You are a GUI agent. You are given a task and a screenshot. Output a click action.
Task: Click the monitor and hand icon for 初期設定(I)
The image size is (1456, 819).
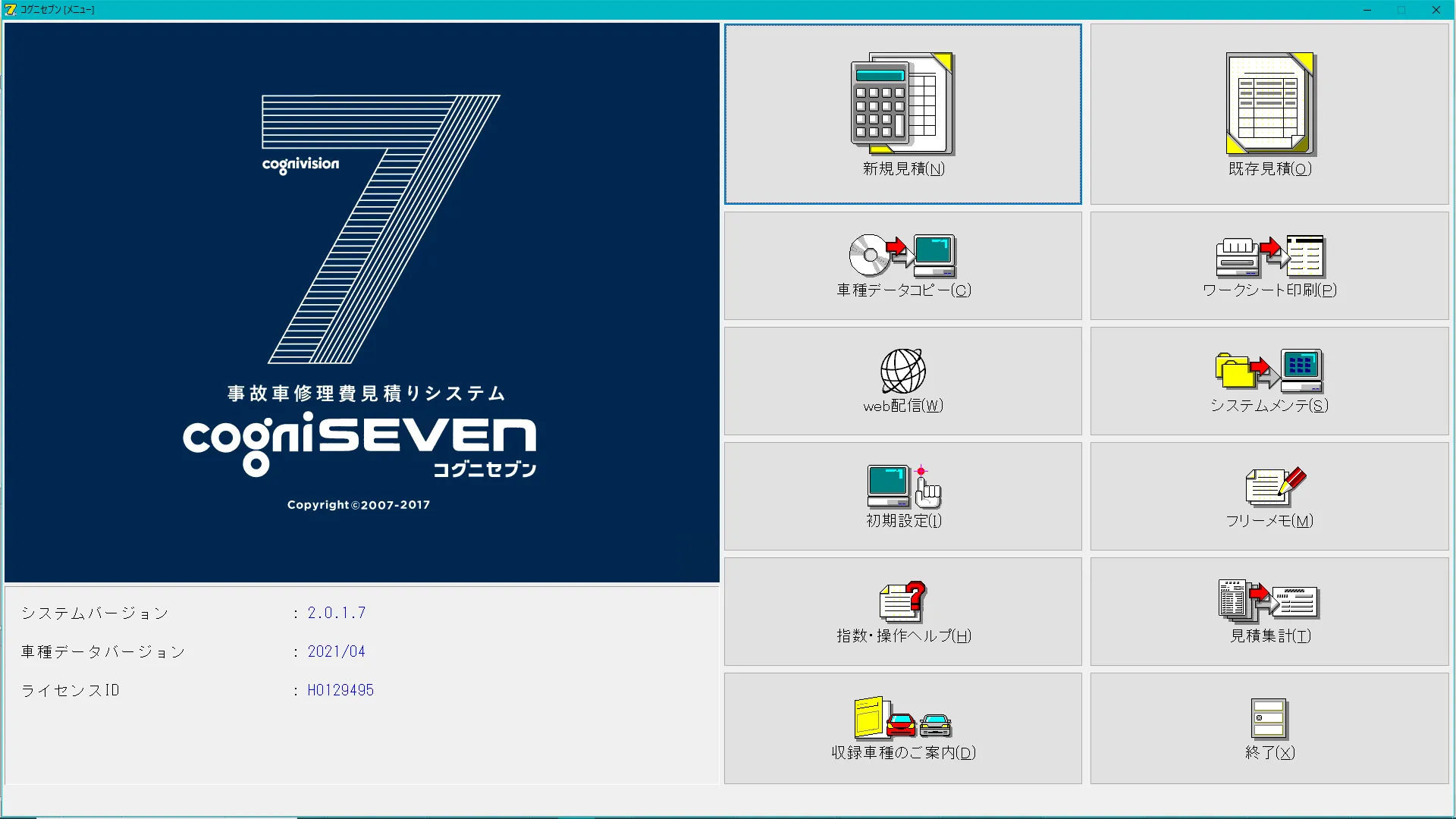(x=904, y=486)
